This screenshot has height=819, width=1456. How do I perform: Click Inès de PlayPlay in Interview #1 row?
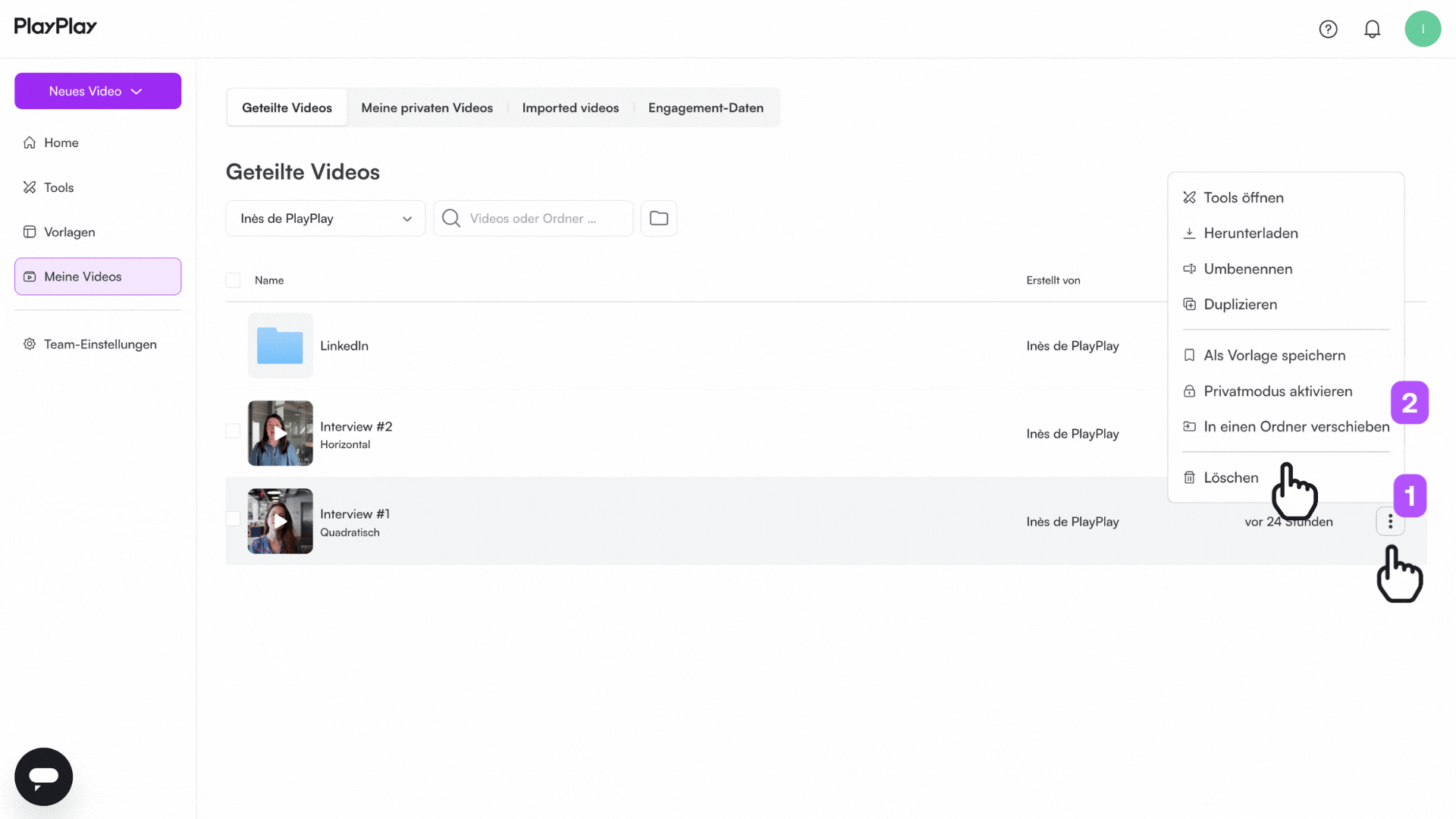pyautogui.click(x=1072, y=522)
